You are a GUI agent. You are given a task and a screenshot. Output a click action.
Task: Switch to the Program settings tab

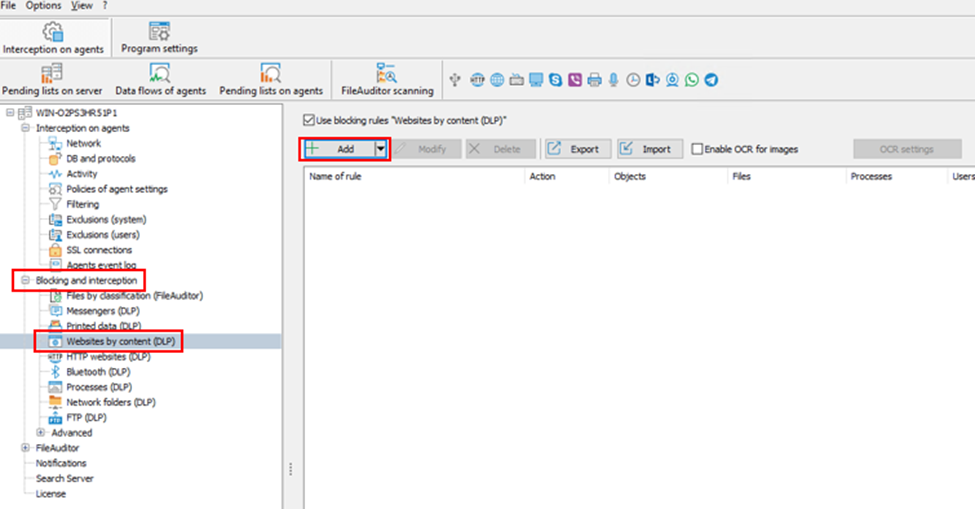click(159, 37)
